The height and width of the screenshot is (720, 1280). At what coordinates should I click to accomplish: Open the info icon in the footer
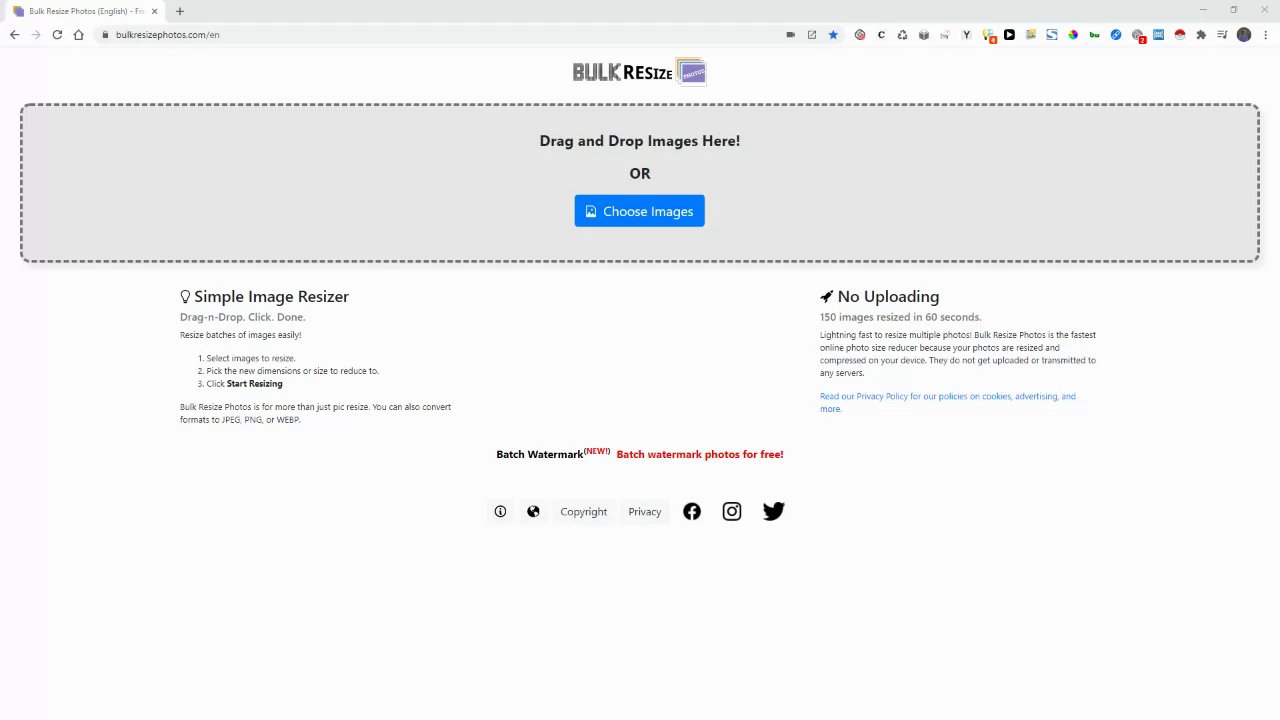point(500,511)
